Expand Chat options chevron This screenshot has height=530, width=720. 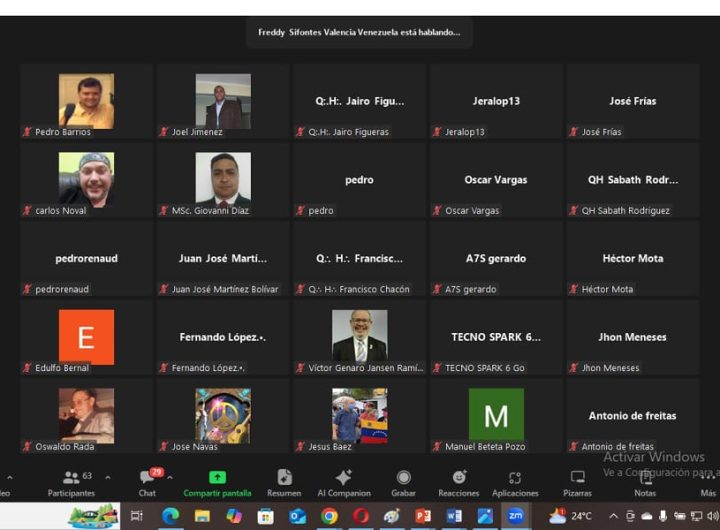coord(170,478)
